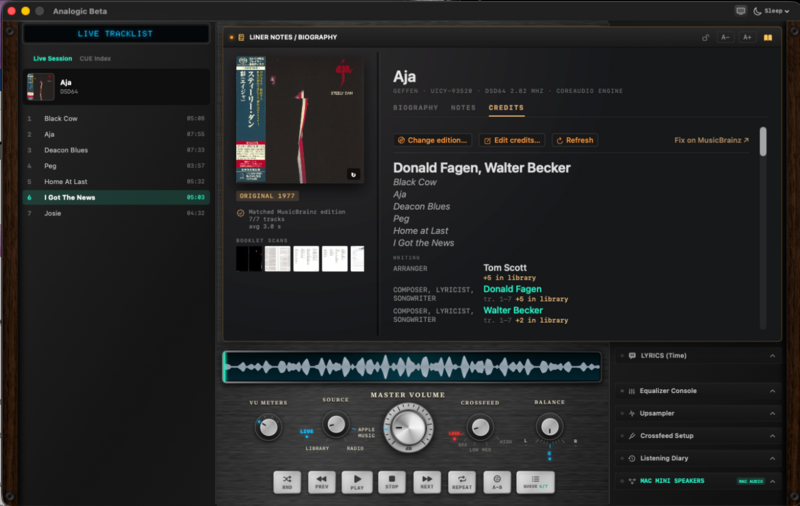Start playback with the PLAY button
The height and width of the screenshot is (506, 800).
357,482
